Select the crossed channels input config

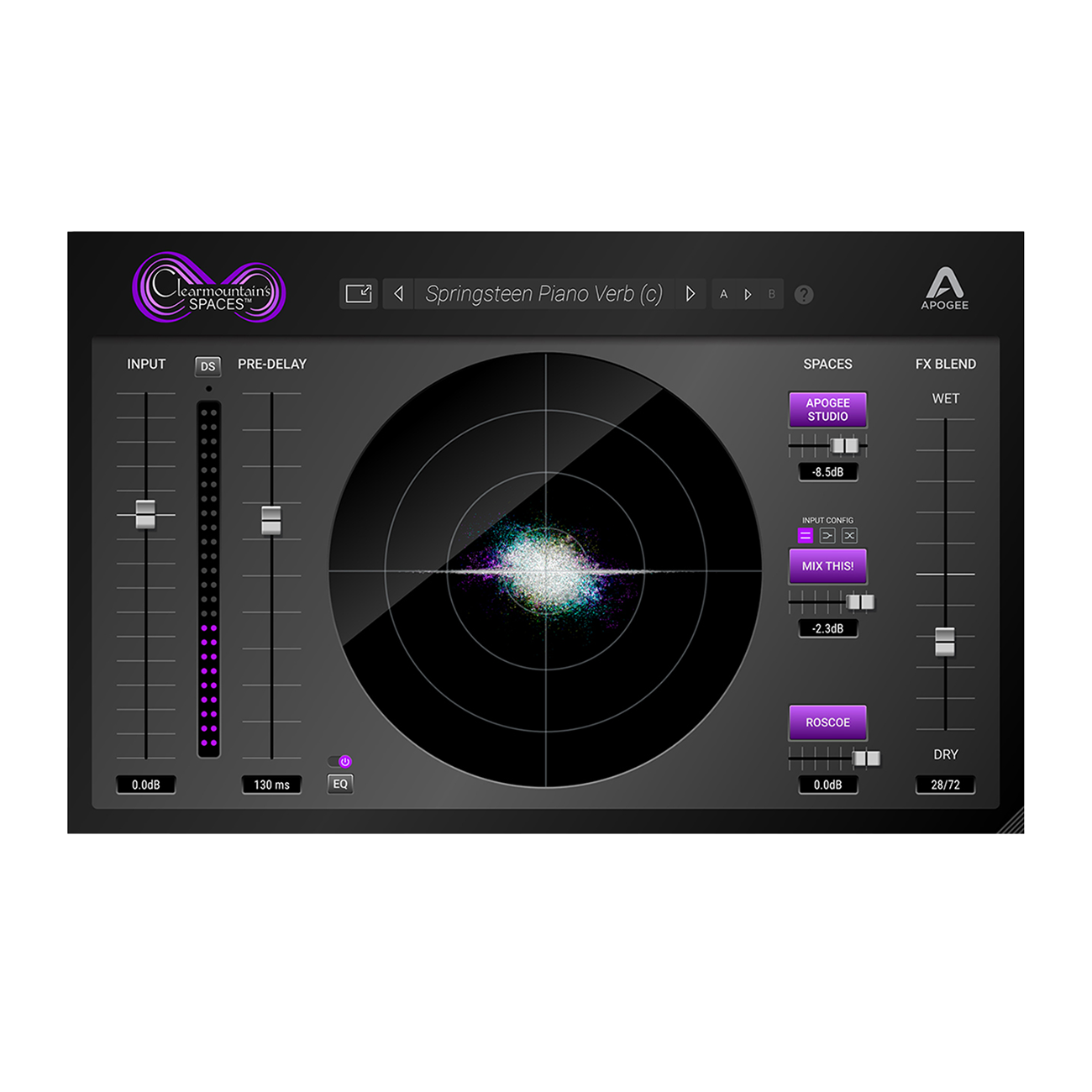click(x=849, y=536)
